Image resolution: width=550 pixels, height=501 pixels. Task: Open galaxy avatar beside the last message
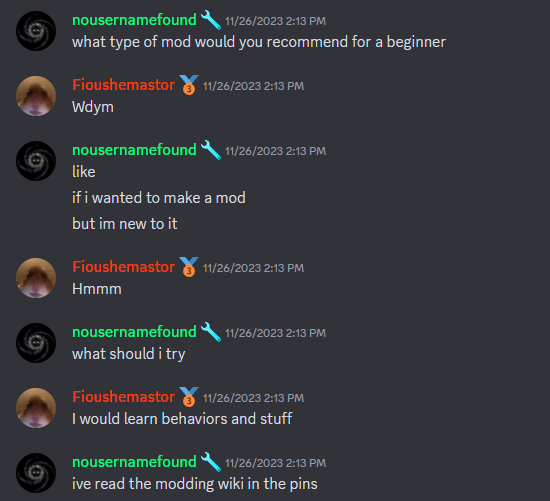coord(36,473)
